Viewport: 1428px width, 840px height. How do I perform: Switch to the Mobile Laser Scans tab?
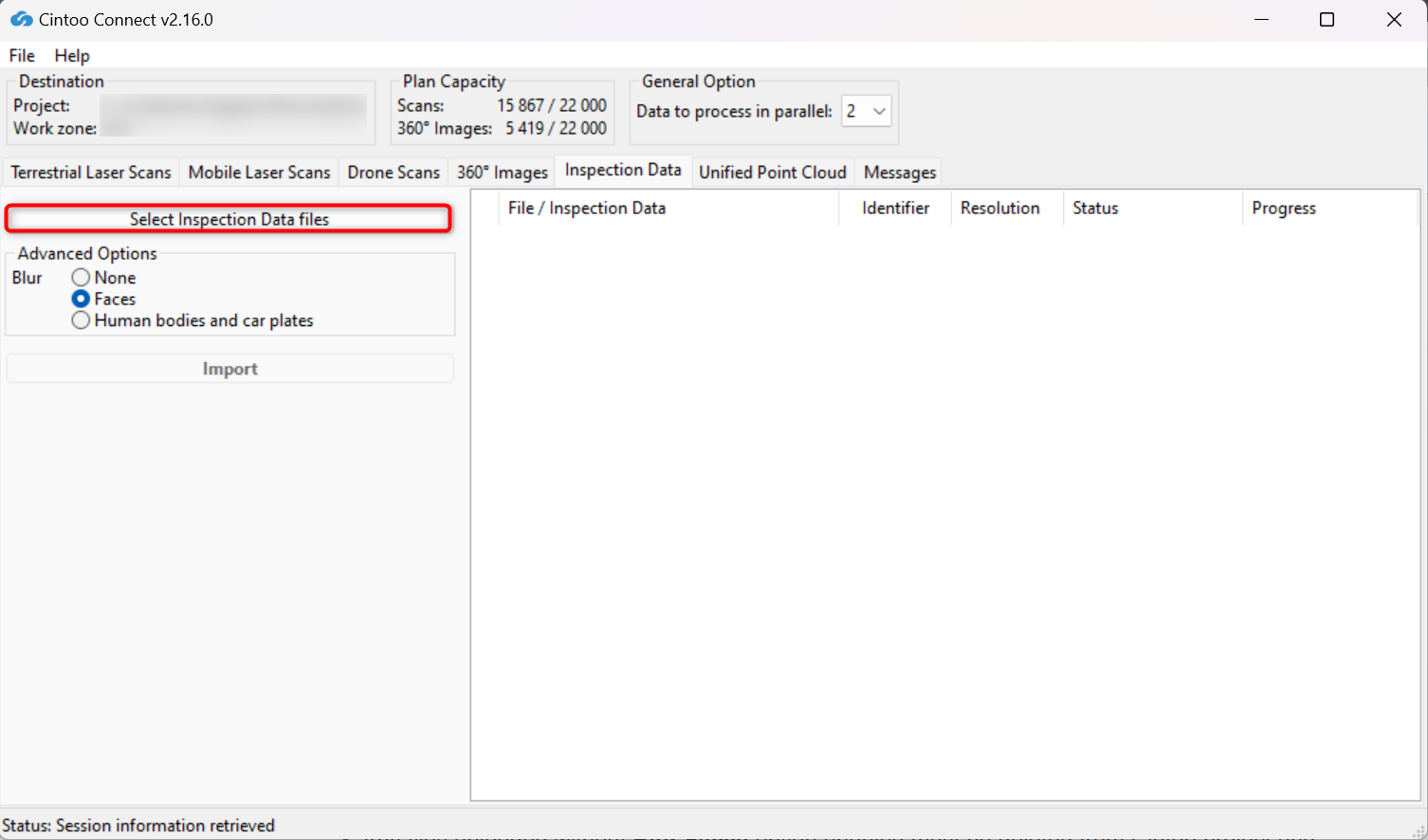click(x=259, y=173)
